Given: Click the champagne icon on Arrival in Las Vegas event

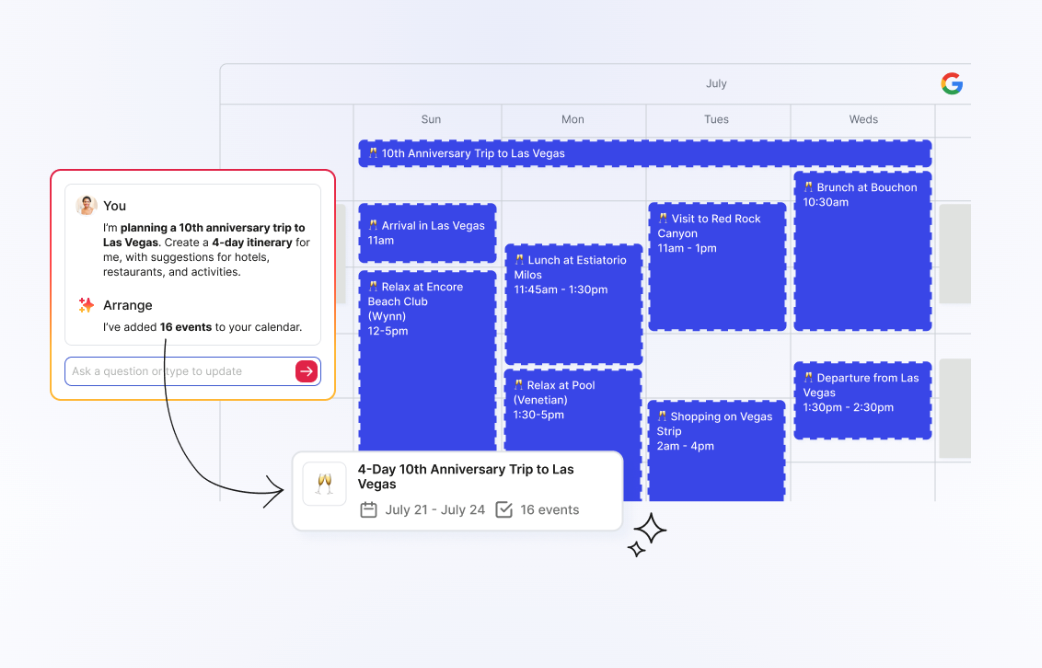Looking at the screenshot, I should 373,225.
